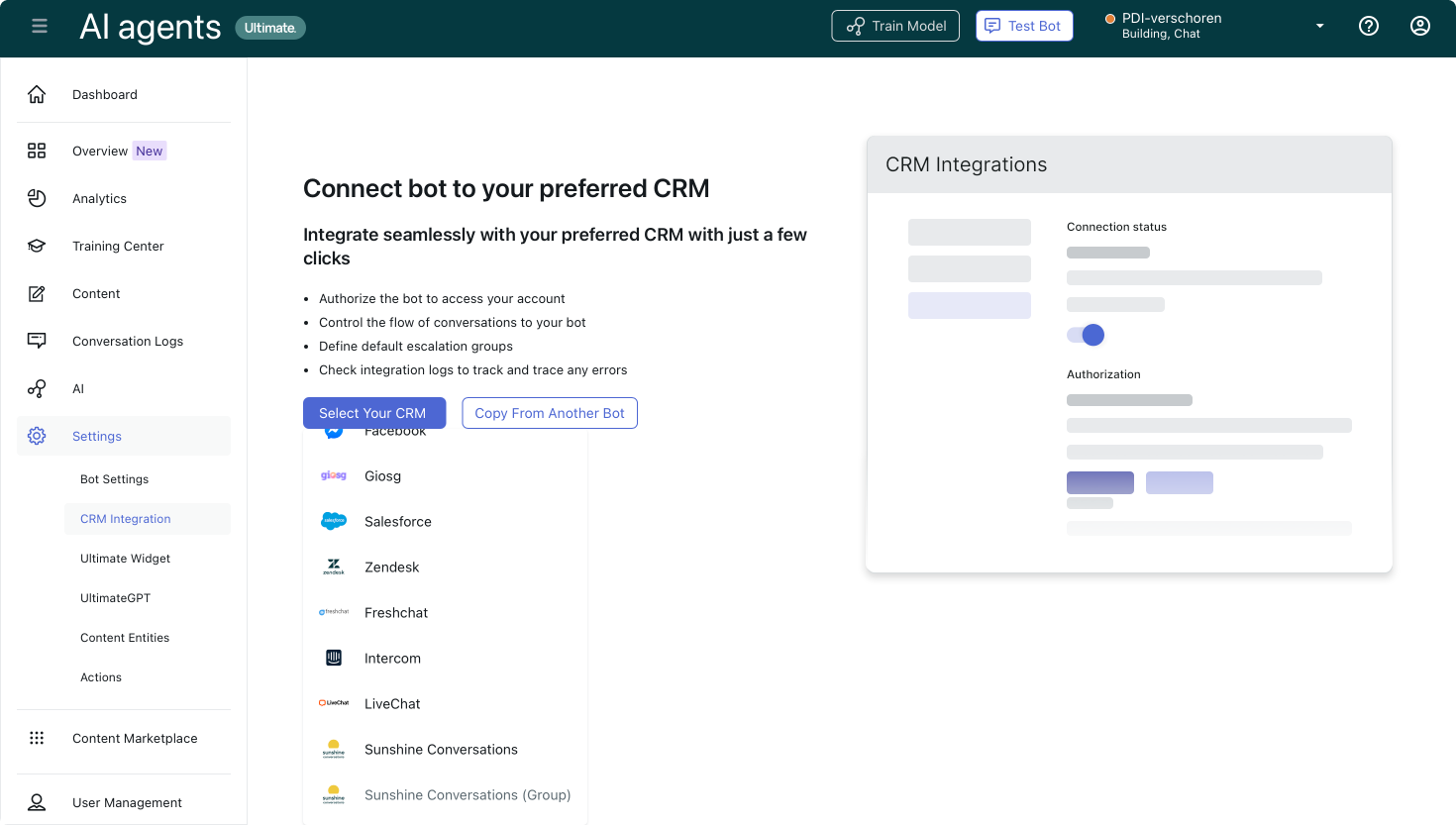
Task: Click the Training Center graduation cap icon
Action: click(37, 246)
